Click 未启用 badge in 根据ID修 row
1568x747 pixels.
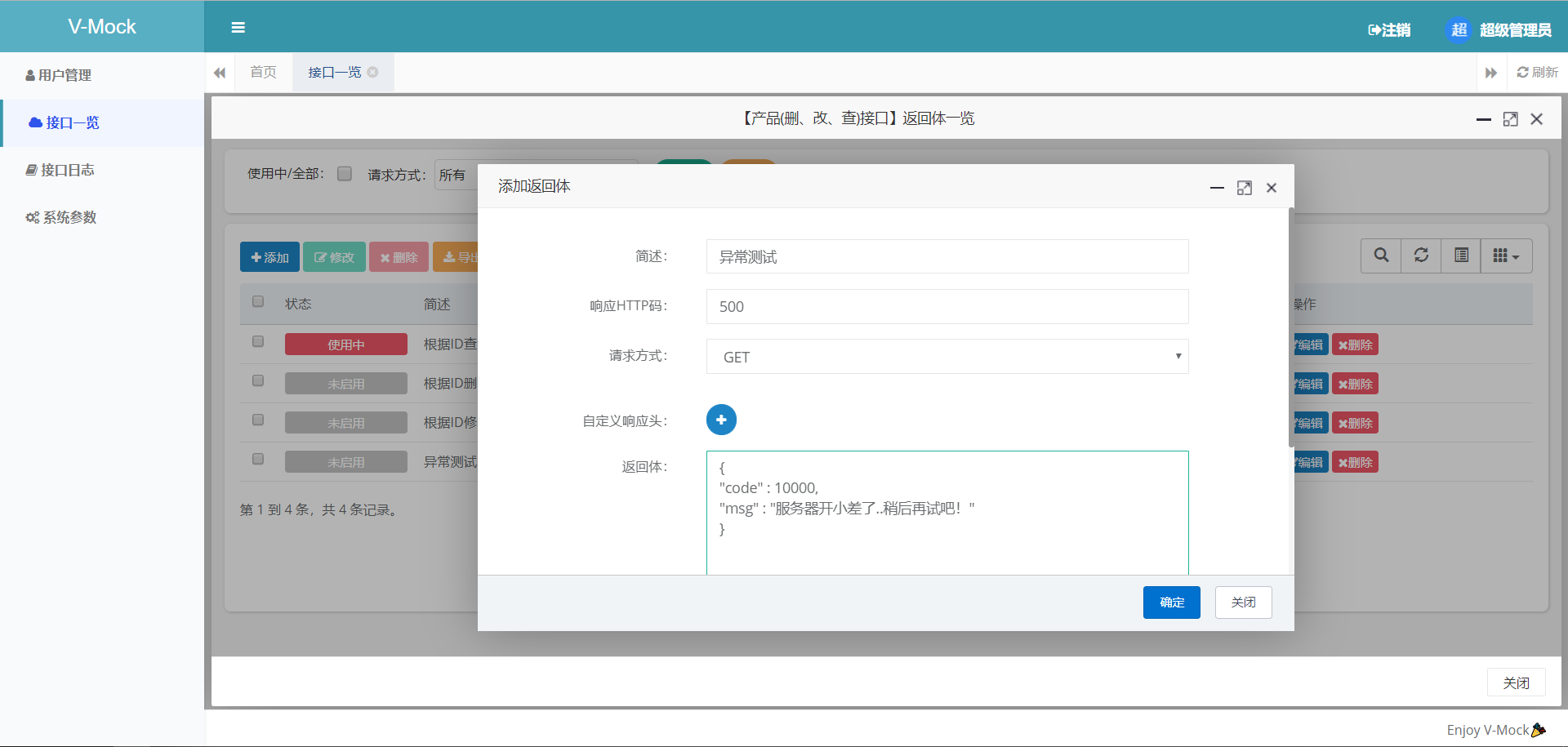pyautogui.click(x=346, y=423)
